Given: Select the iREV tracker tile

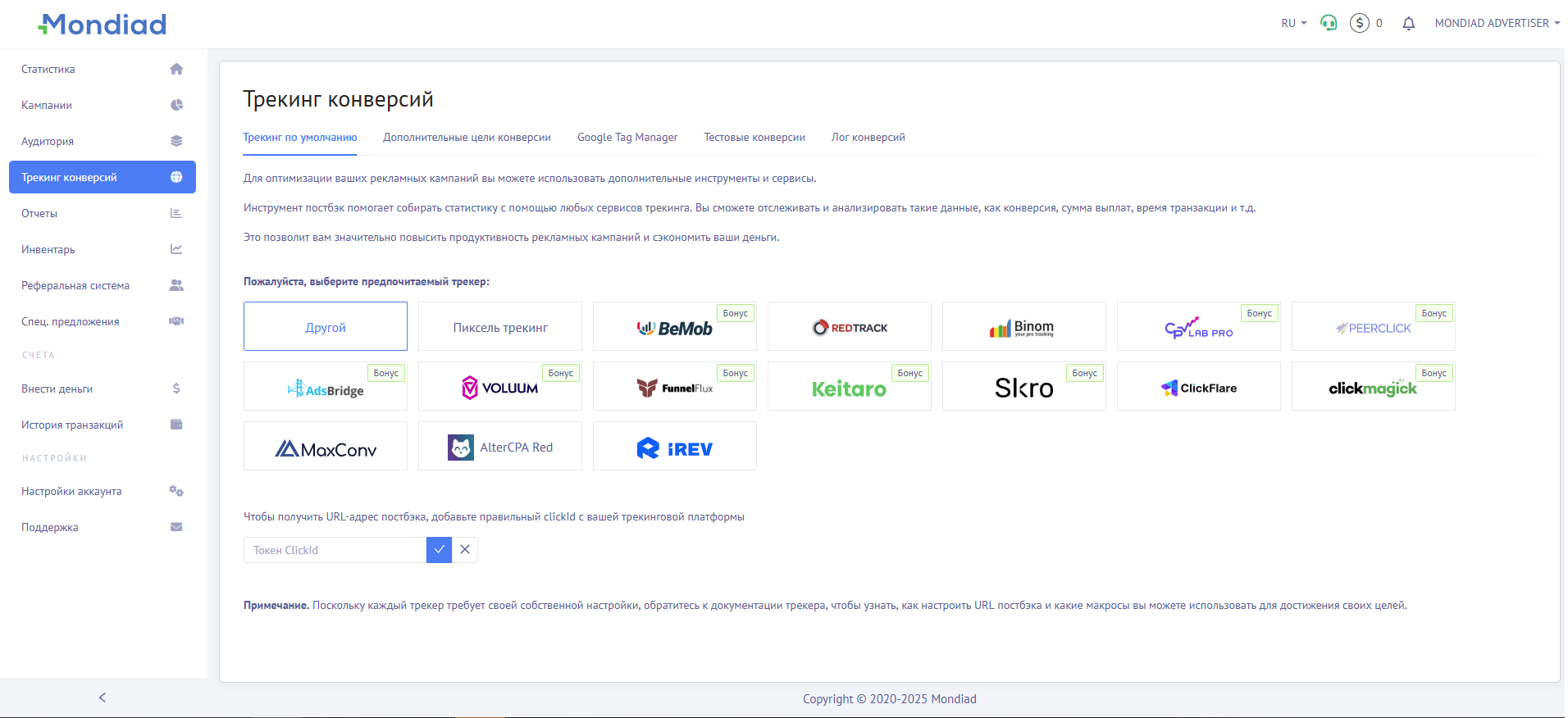Looking at the screenshot, I should [x=674, y=447].
